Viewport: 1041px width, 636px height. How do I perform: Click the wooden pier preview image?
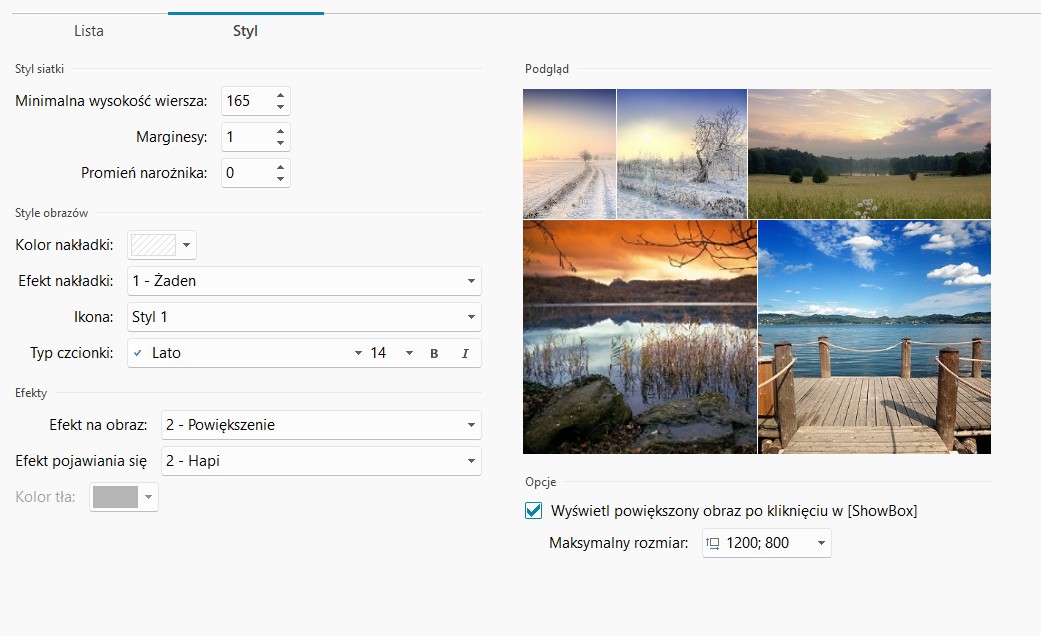click(x=874, y=337)
